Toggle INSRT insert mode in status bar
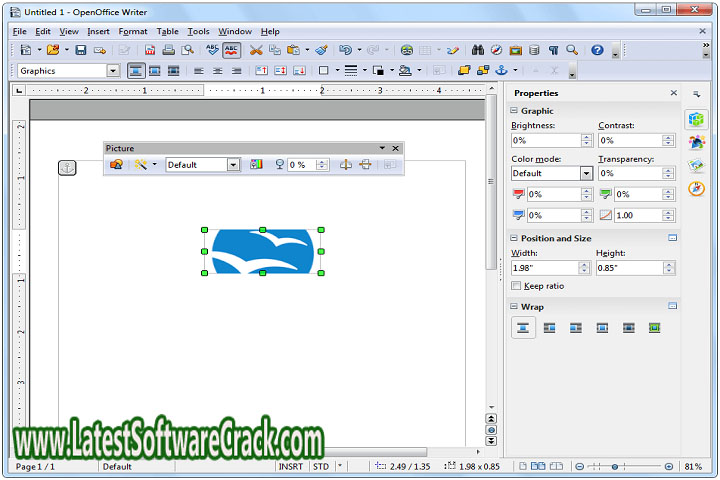Viewport: 720px width, 480px height. coord(291,467)
